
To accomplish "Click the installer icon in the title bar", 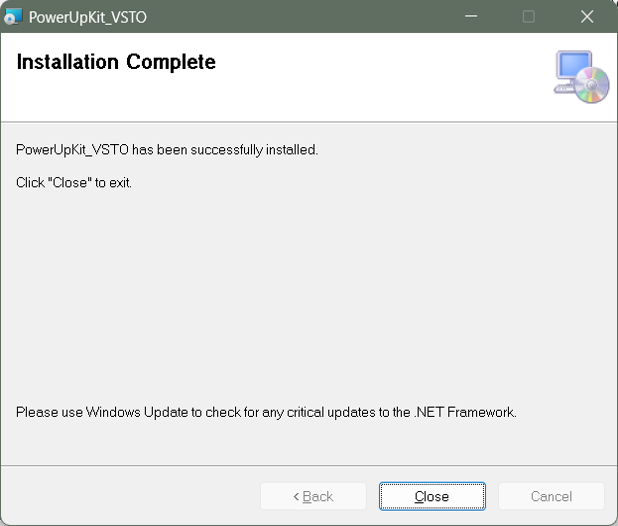I will click(13, 16).
